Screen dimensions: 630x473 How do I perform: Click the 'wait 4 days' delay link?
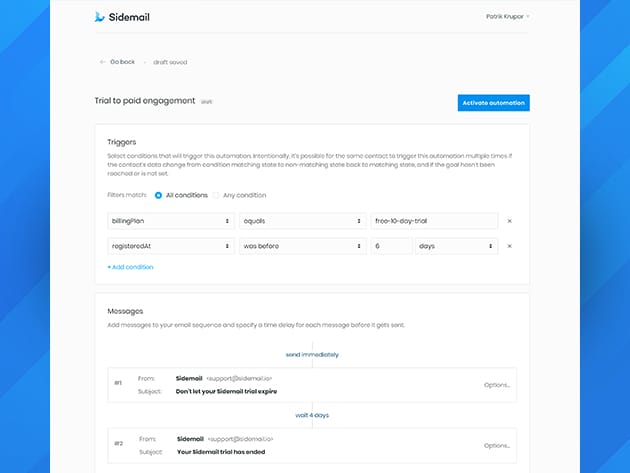[313, 414]
